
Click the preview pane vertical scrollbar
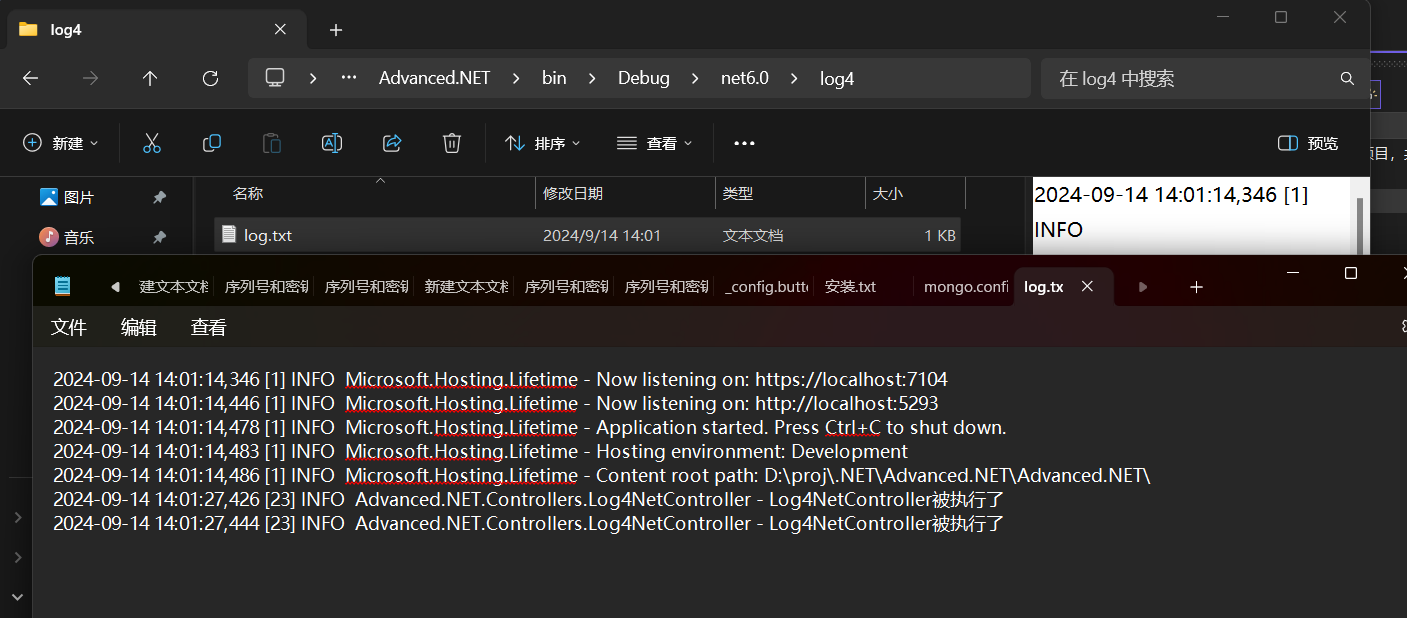click(x=1359, y=227)
